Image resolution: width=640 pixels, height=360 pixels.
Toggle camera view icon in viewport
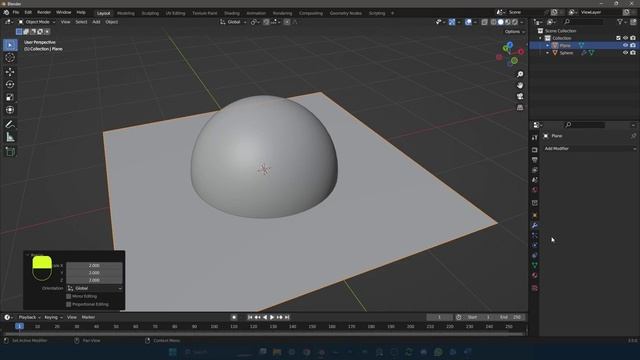point(520,96)
